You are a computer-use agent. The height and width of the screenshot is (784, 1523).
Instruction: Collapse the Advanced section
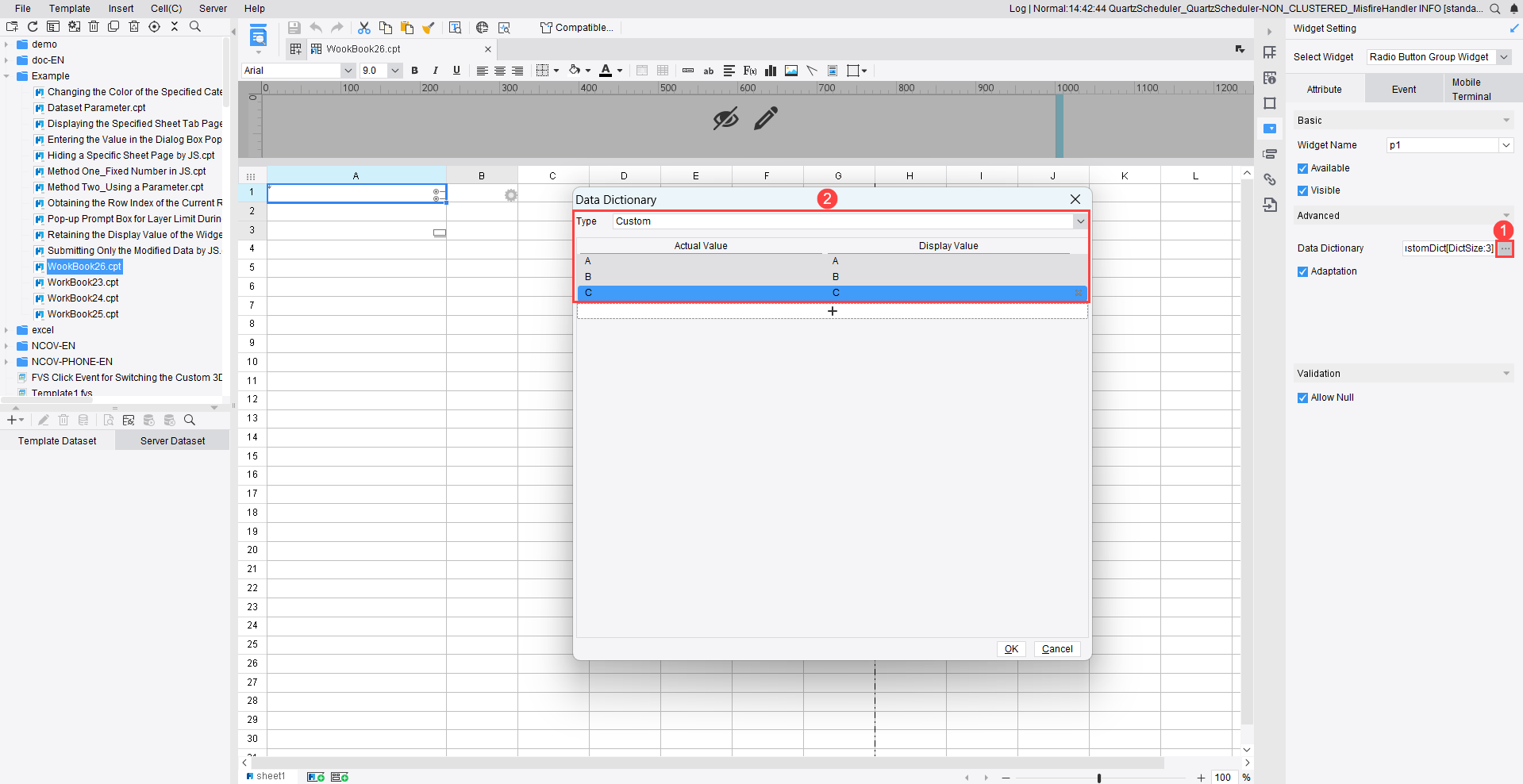(x=1506, y=215)
